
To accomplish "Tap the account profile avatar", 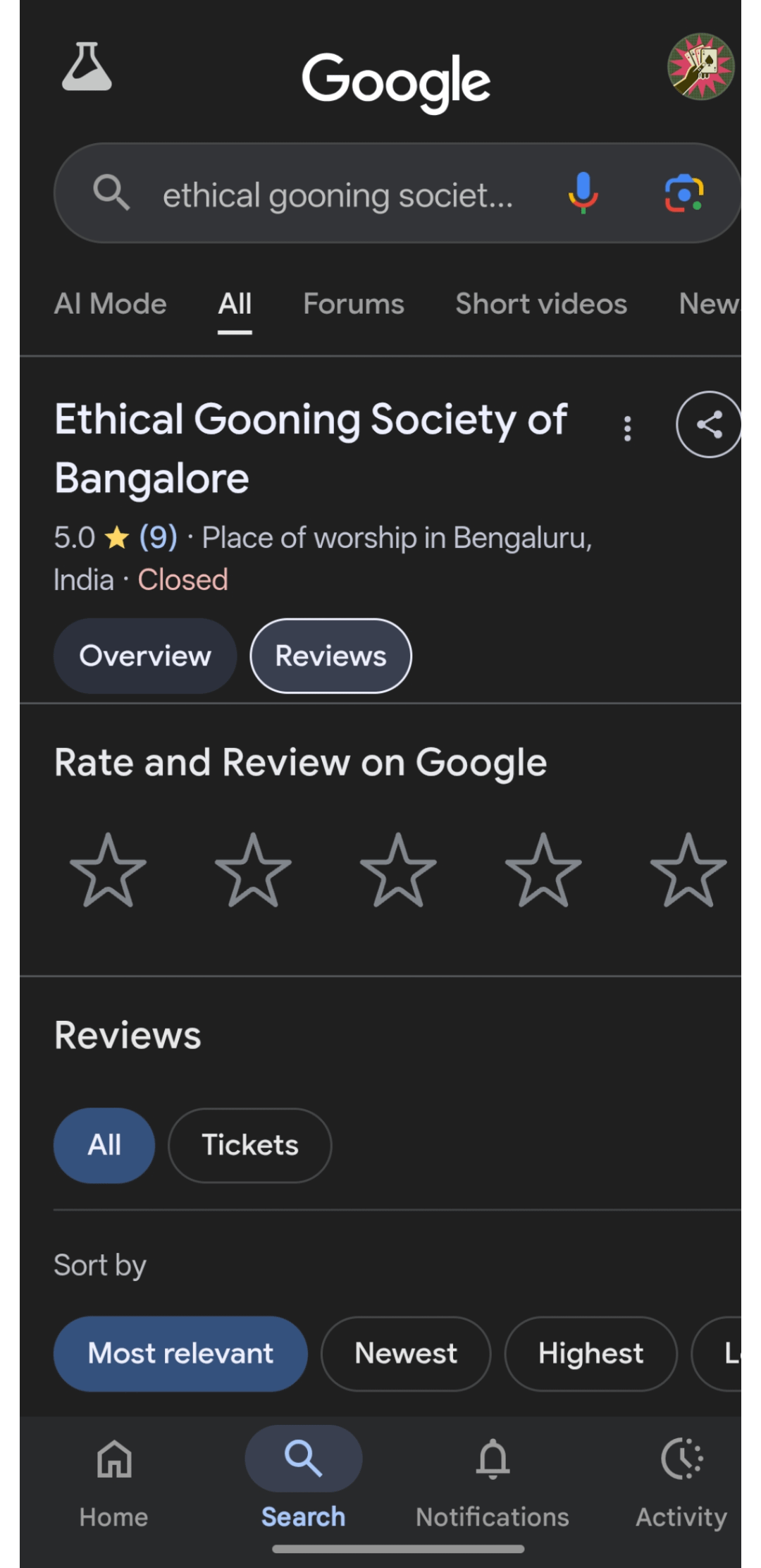I will (700, 67).
